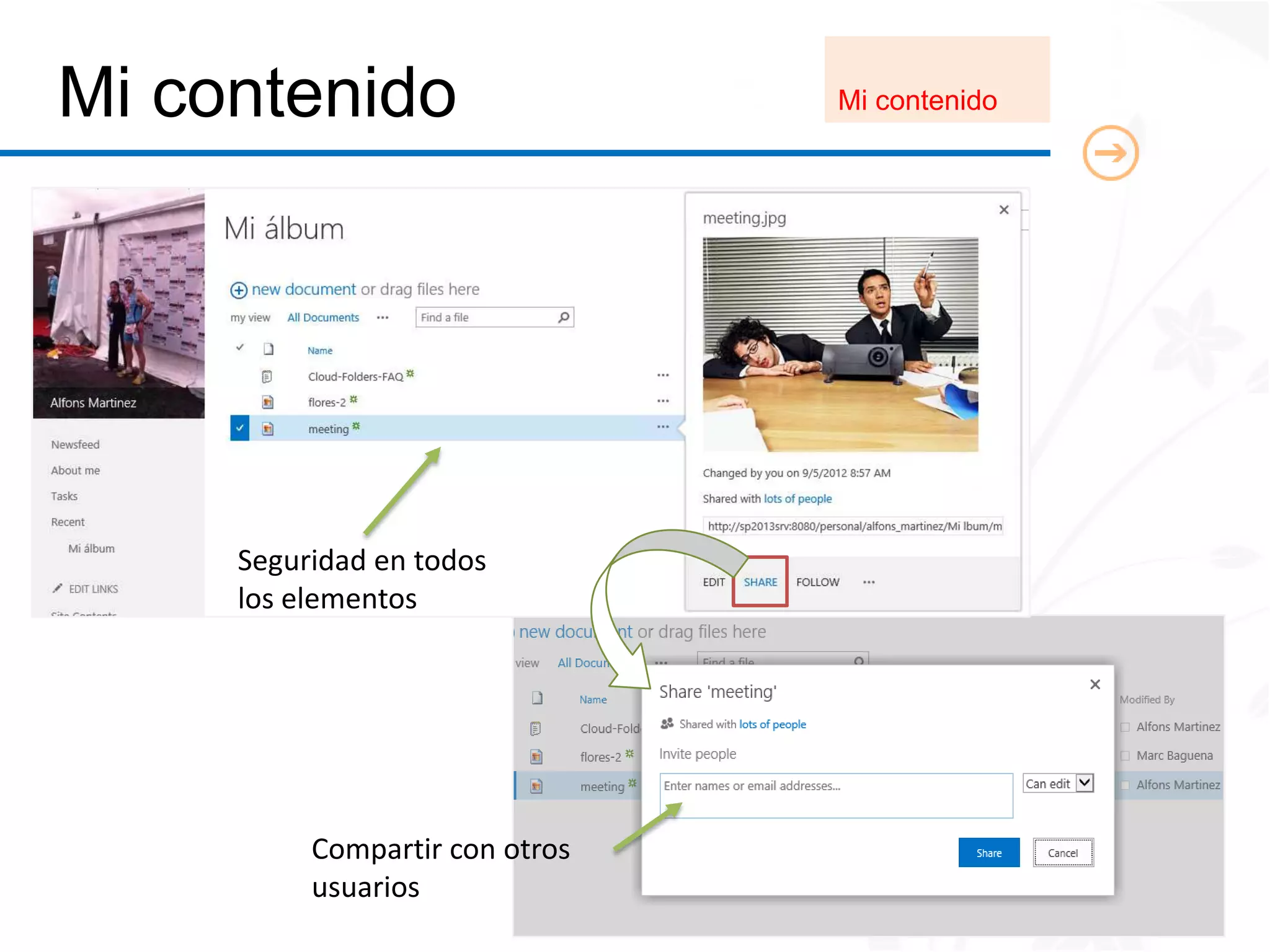
Task: Click the orange next-slide arrow icon
Action: click(1110, 153)
